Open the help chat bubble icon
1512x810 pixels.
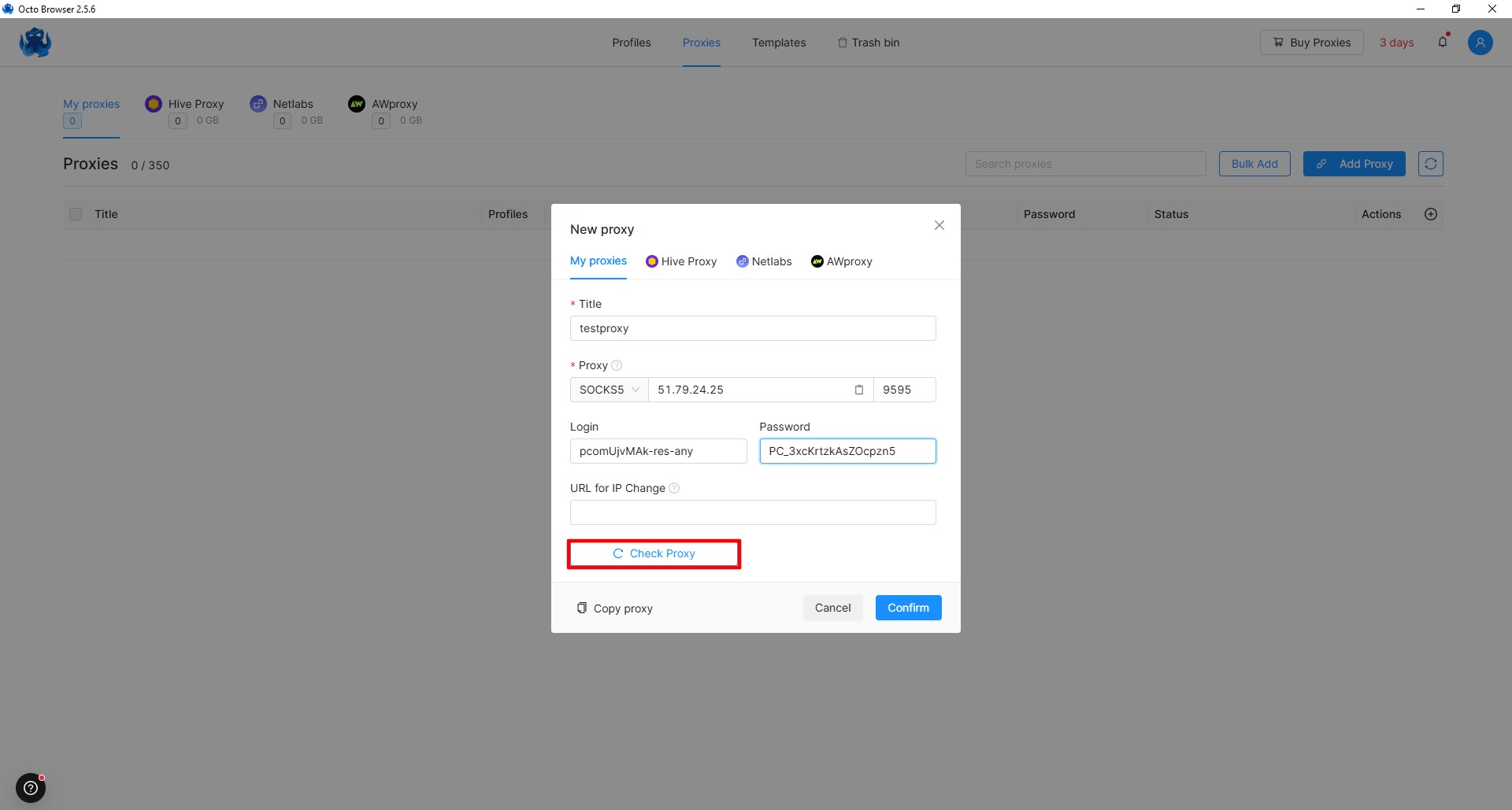(31, 787)
